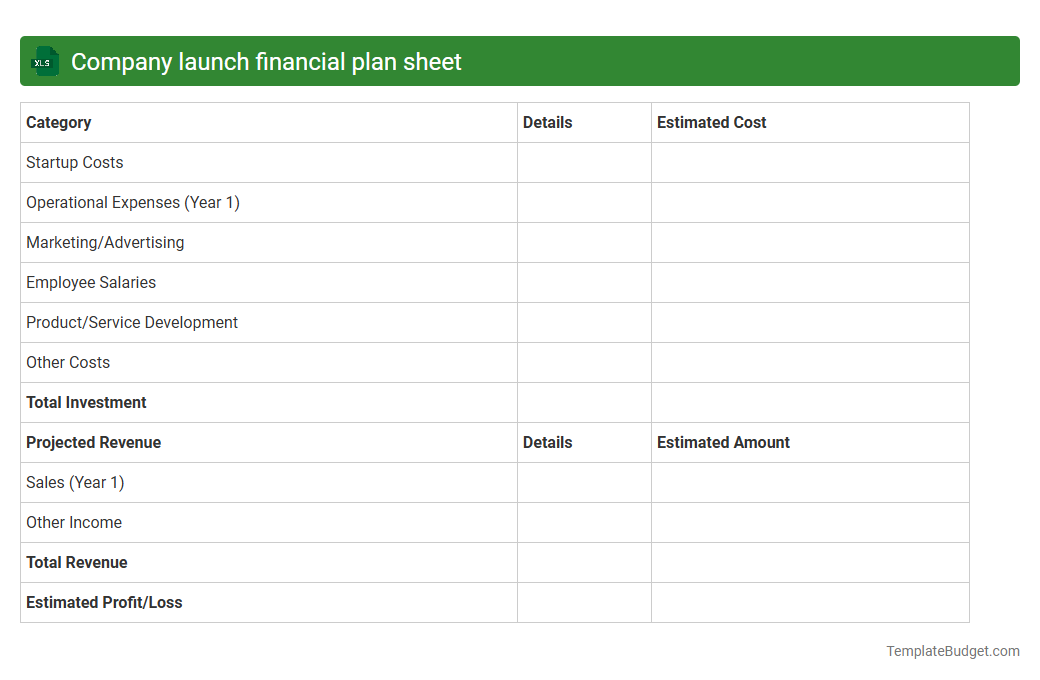Click the green XLS file icon
1040x680 pixels.
[44, 61]
